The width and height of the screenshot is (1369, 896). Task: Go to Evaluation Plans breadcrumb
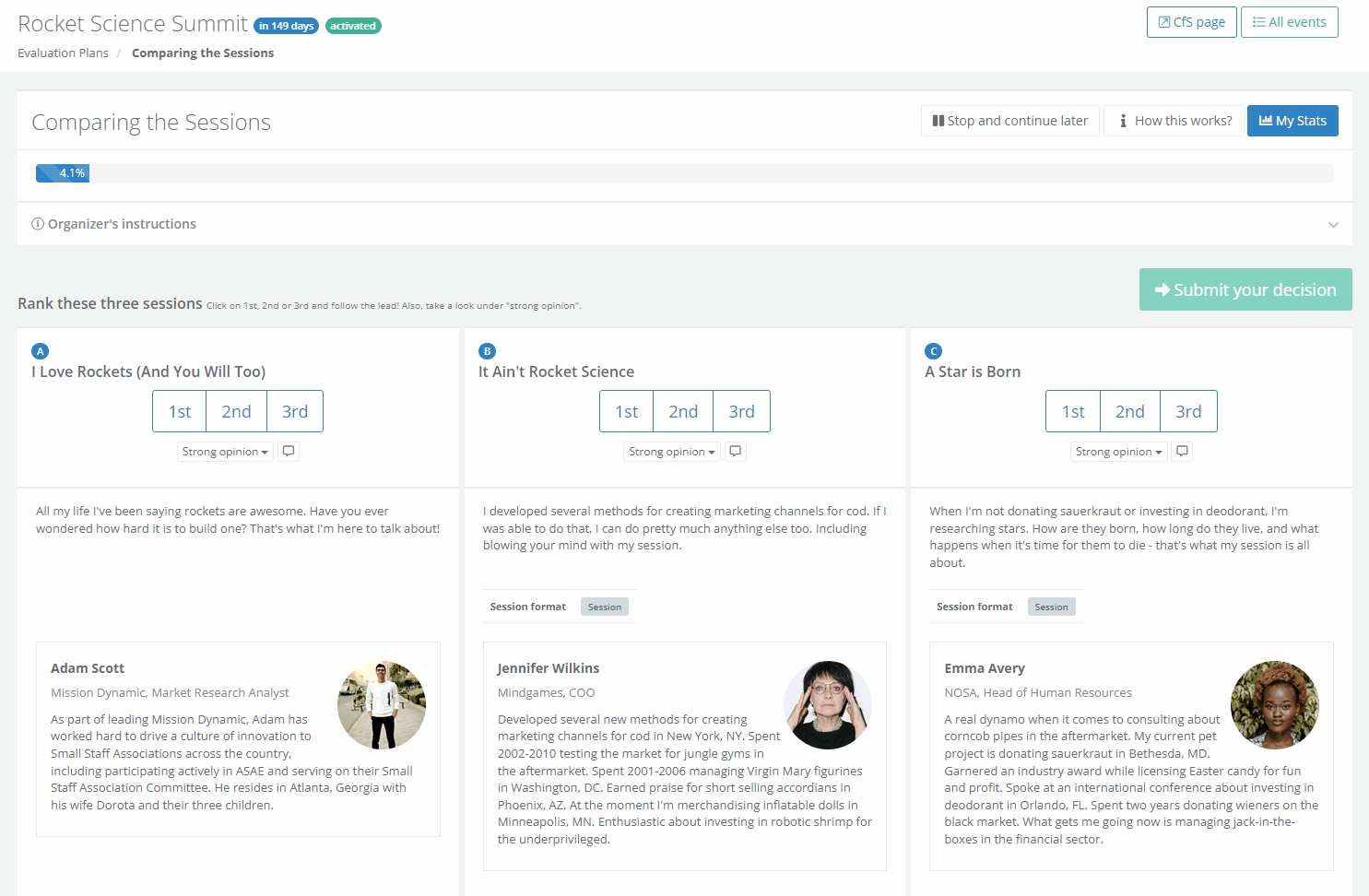[63, 53]
